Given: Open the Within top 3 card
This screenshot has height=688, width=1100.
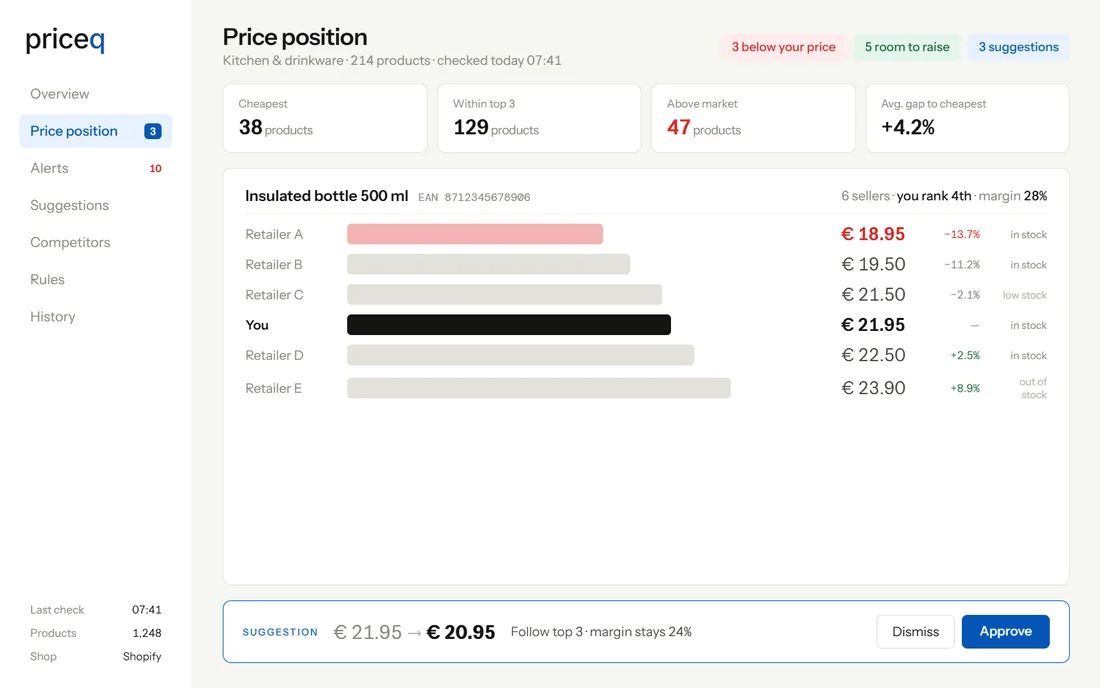Looking at the screenshot, I should click(539, 118).
